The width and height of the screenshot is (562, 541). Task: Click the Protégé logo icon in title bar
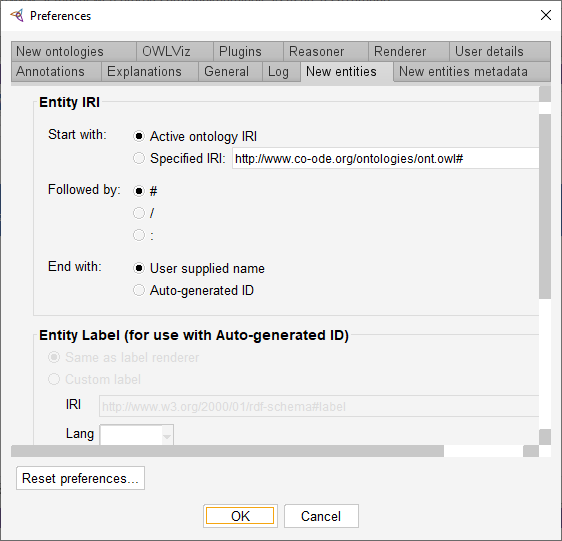(17, 15)
